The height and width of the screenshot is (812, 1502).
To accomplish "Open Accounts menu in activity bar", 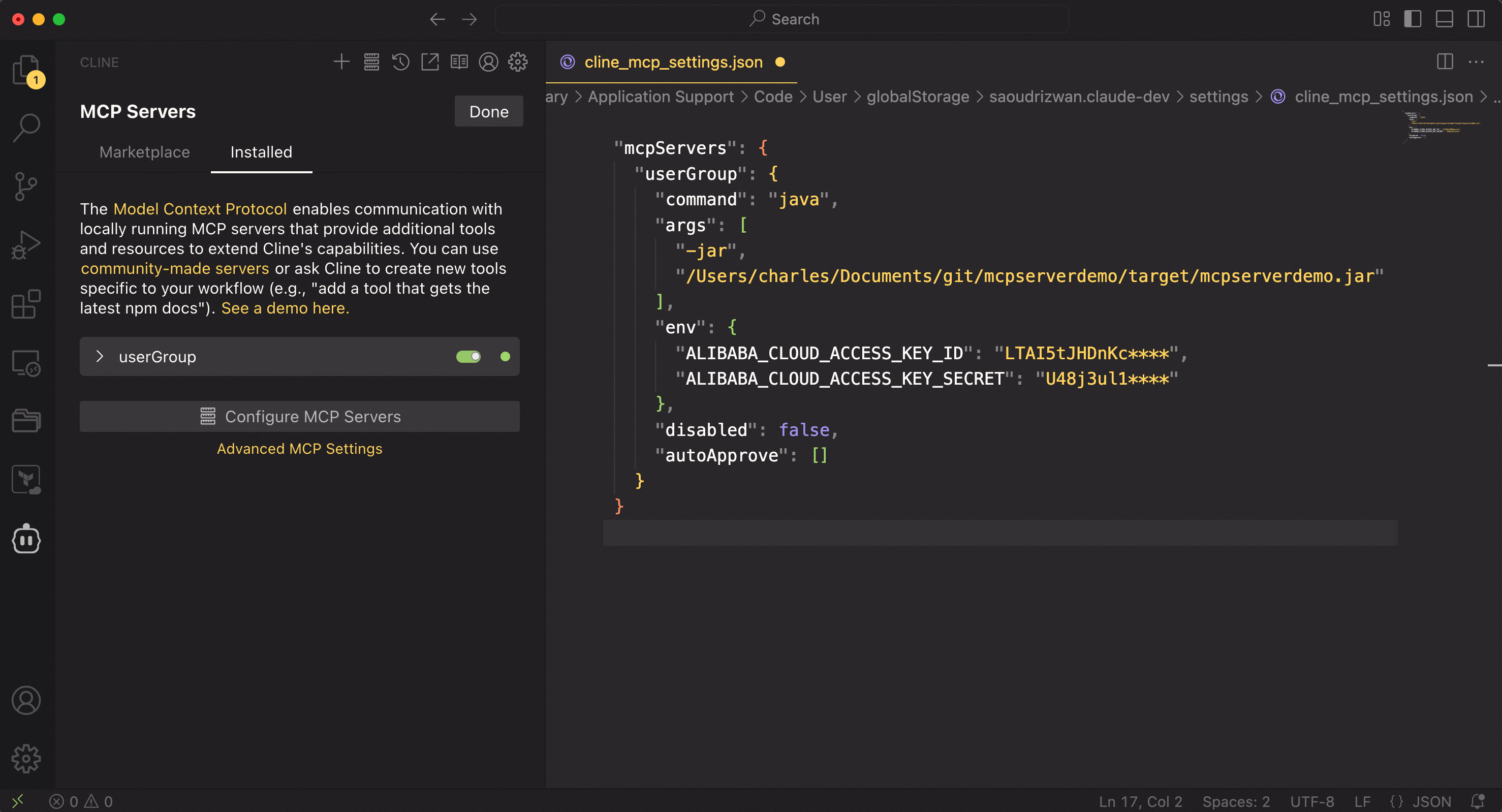I will [26, 700].
